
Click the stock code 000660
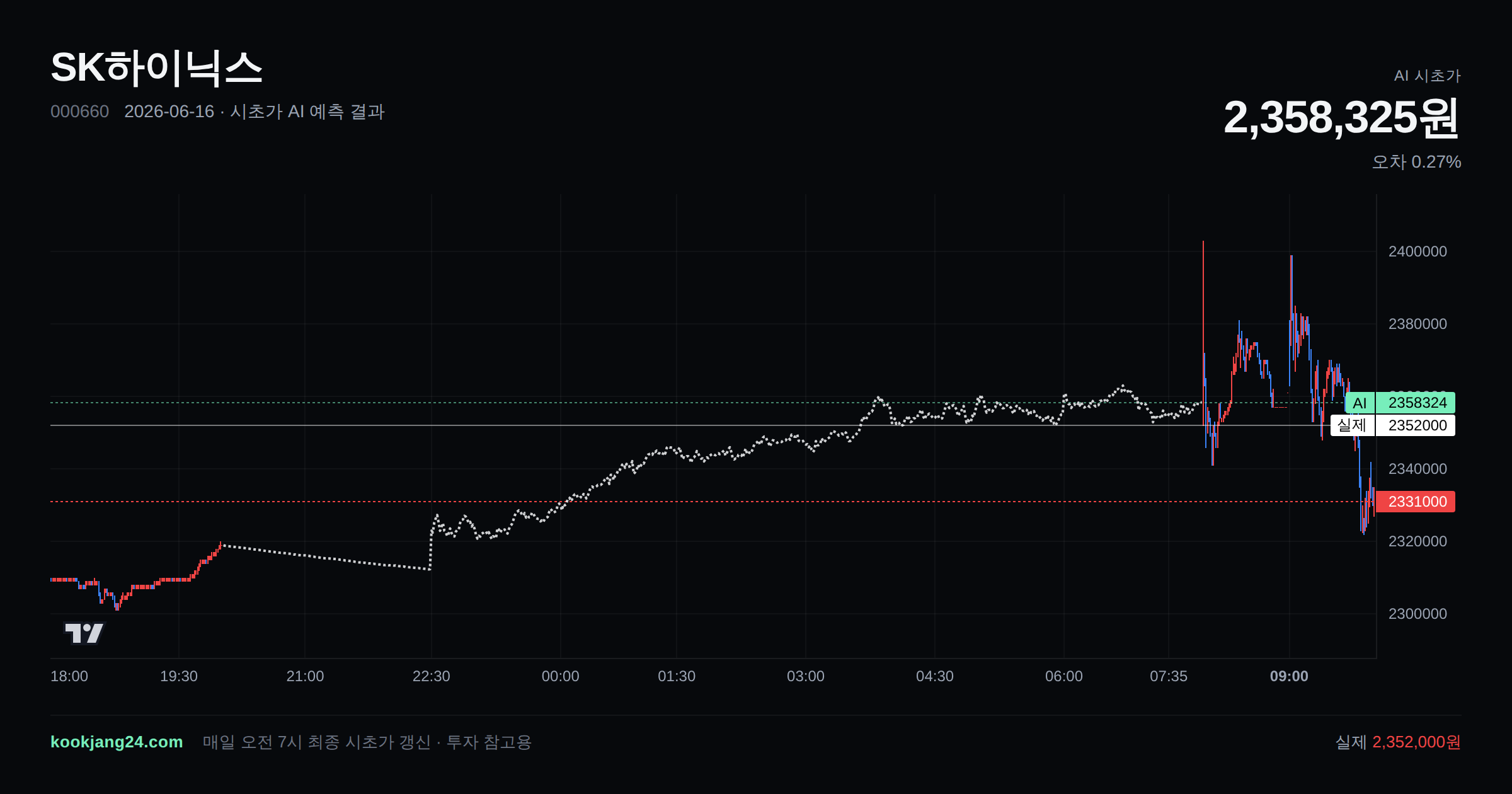coord(79,112)
